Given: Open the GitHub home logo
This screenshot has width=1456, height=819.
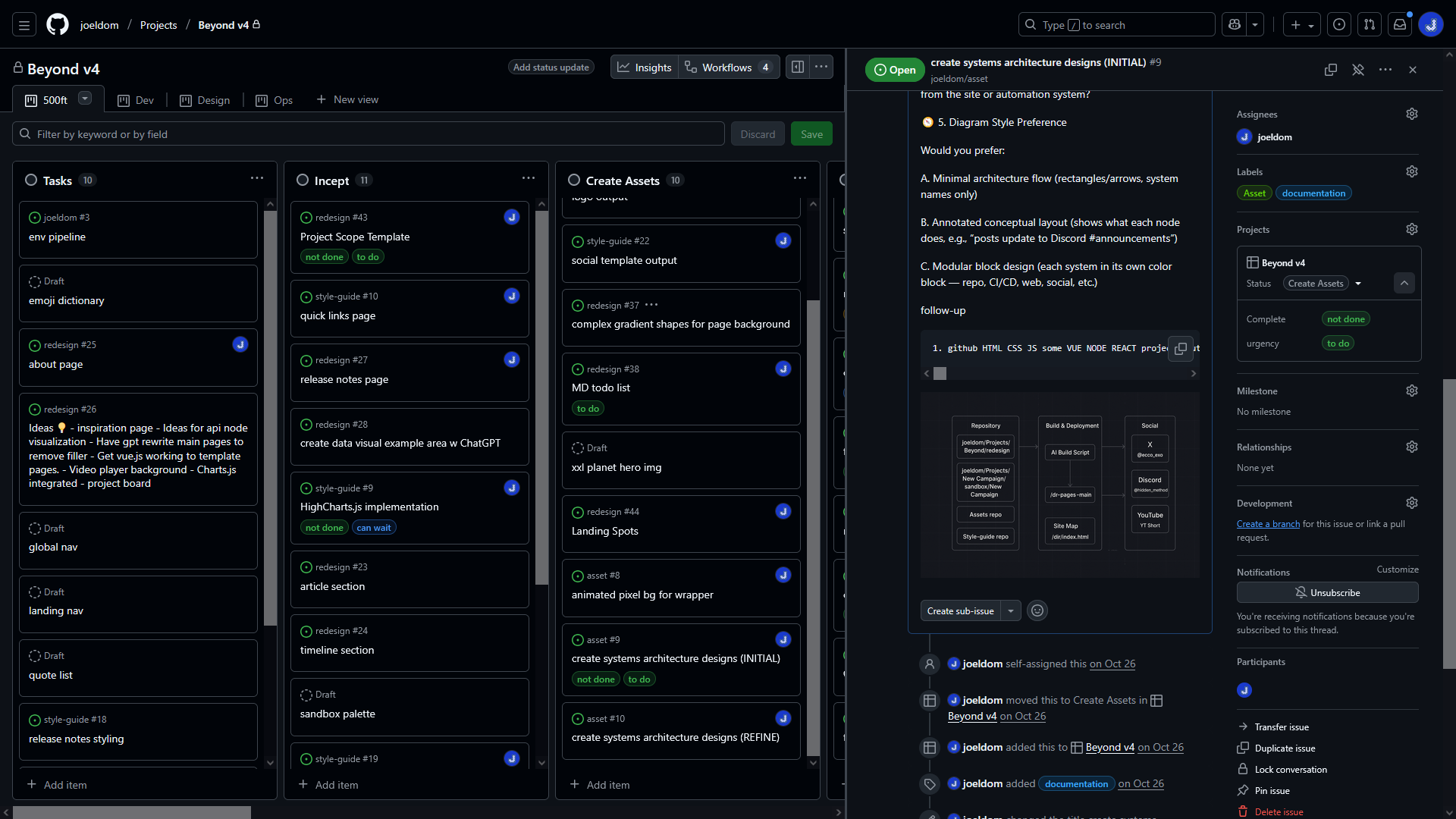Looking at the screenshot, I should (x=58, y=24).
